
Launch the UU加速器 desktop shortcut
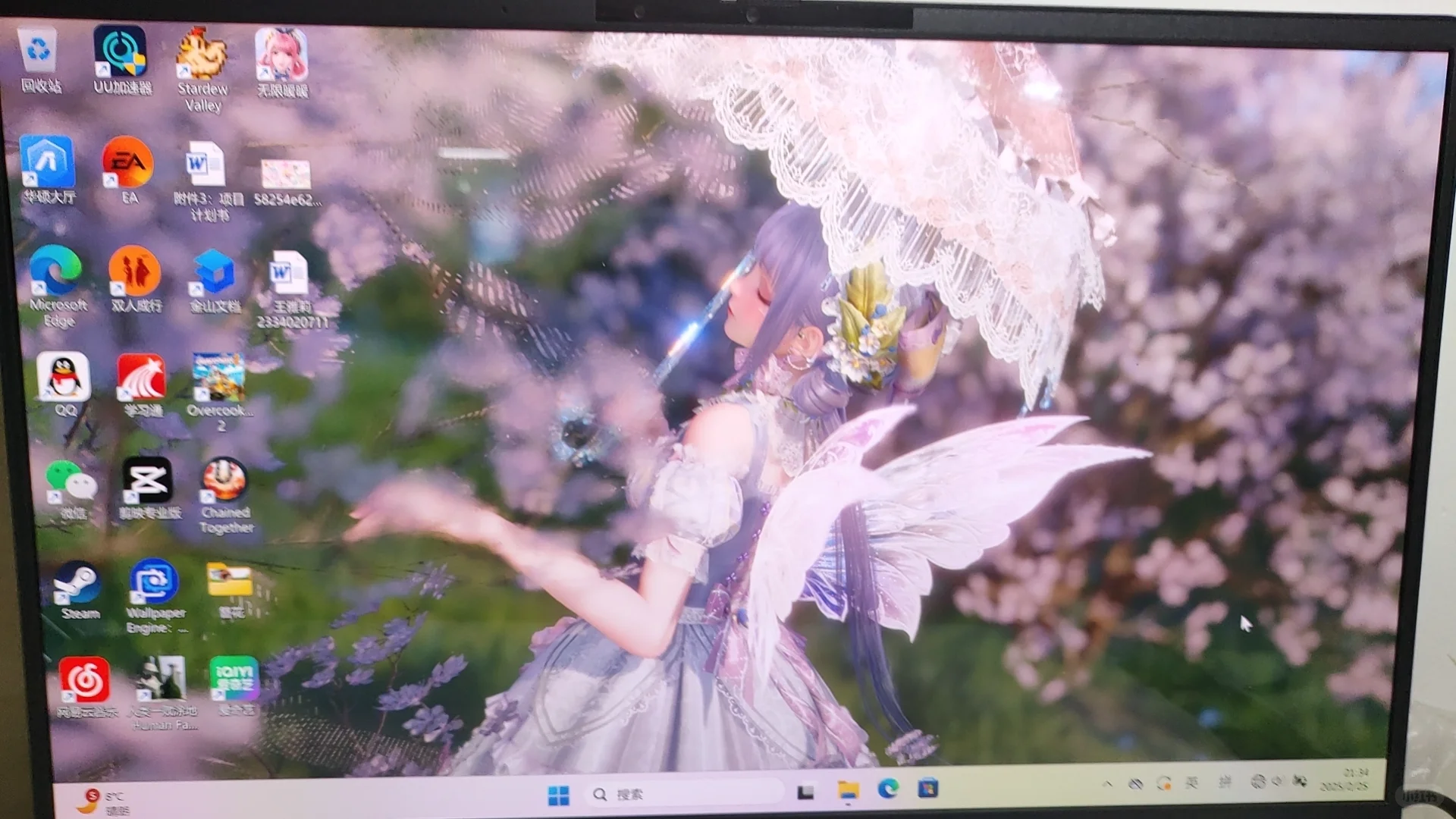click(121, 61)
